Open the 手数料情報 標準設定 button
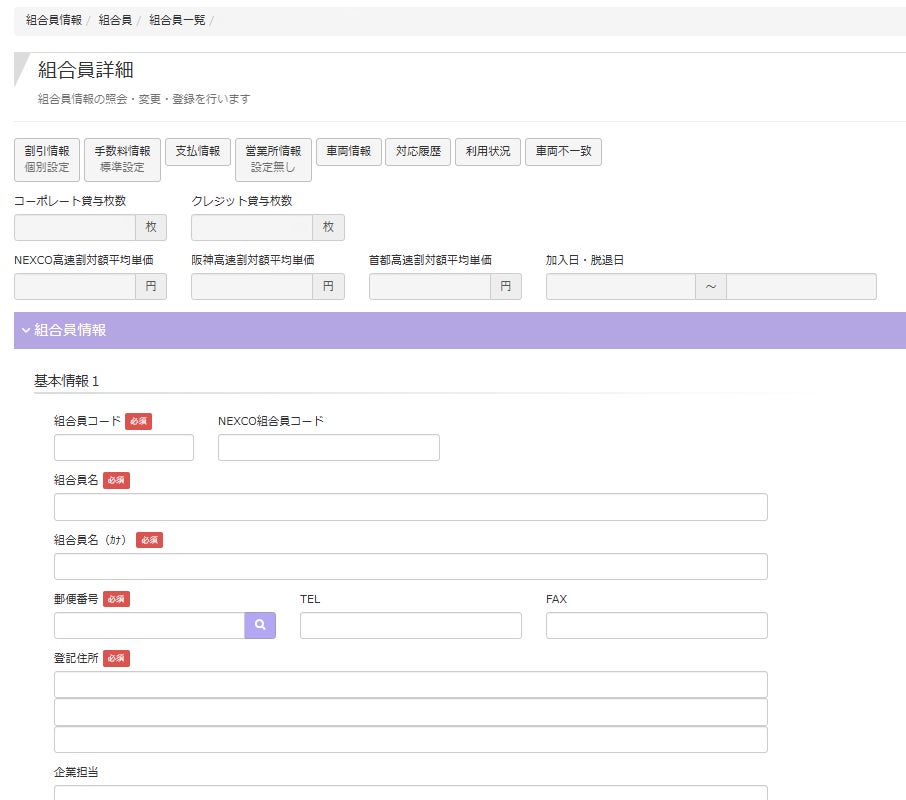The height and width of the screenshot is (800, 906). click(122, 159)
